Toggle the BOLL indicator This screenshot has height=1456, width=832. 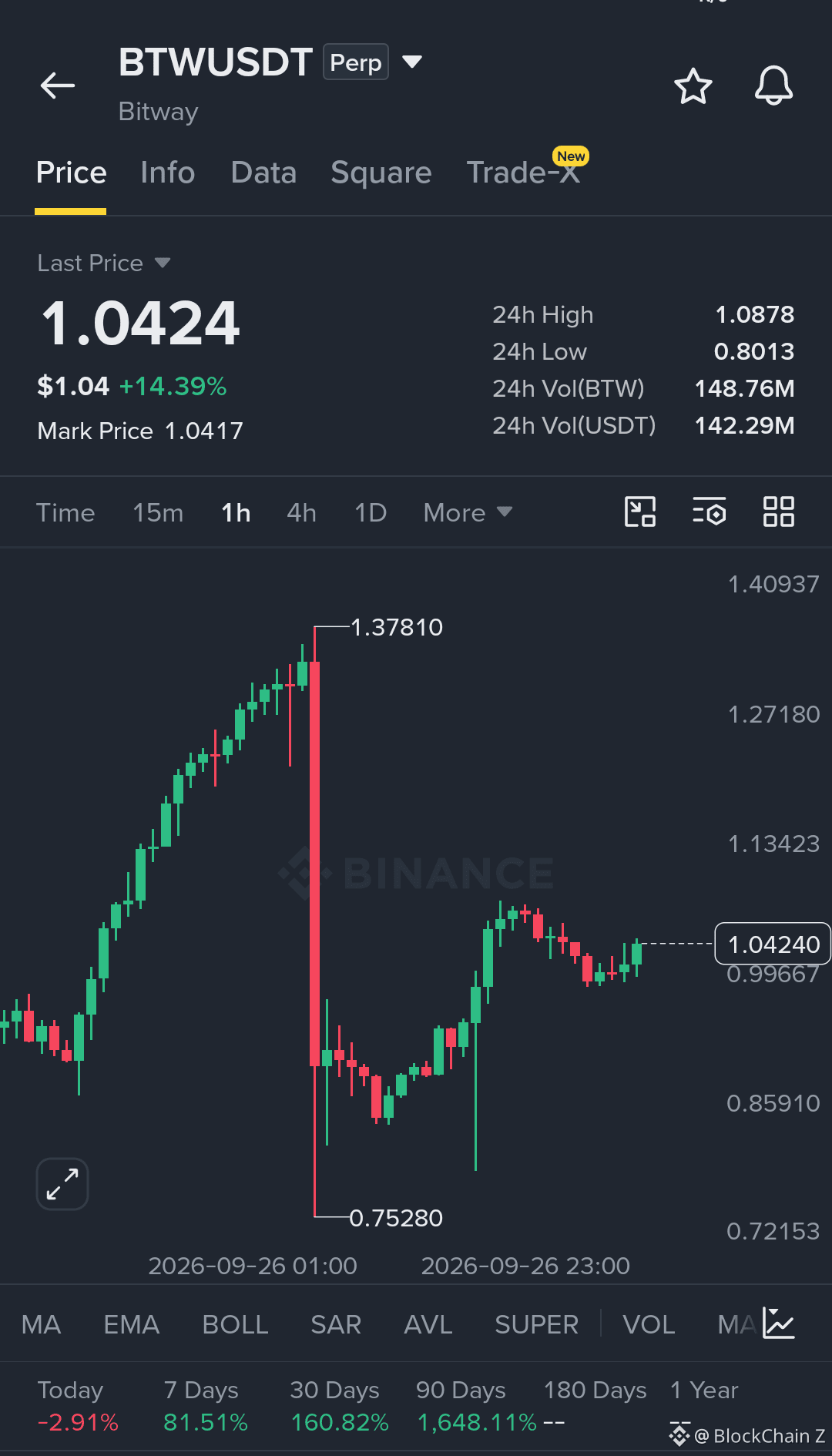(x=235, y=1324)
